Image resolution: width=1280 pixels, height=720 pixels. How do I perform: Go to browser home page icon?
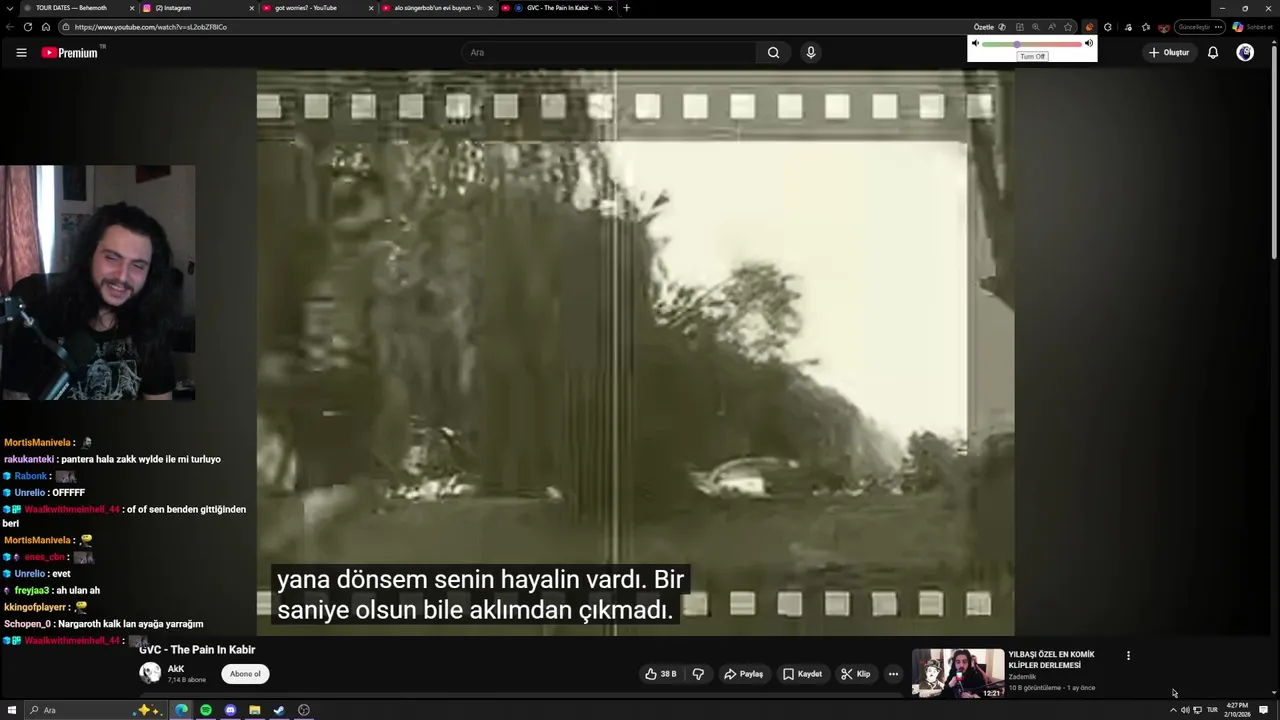[x=45, y=27]
